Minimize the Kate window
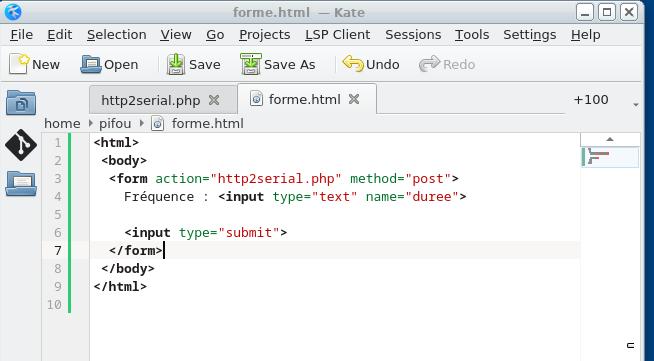This screenshot has height=361, width=654. click(585, 12)
